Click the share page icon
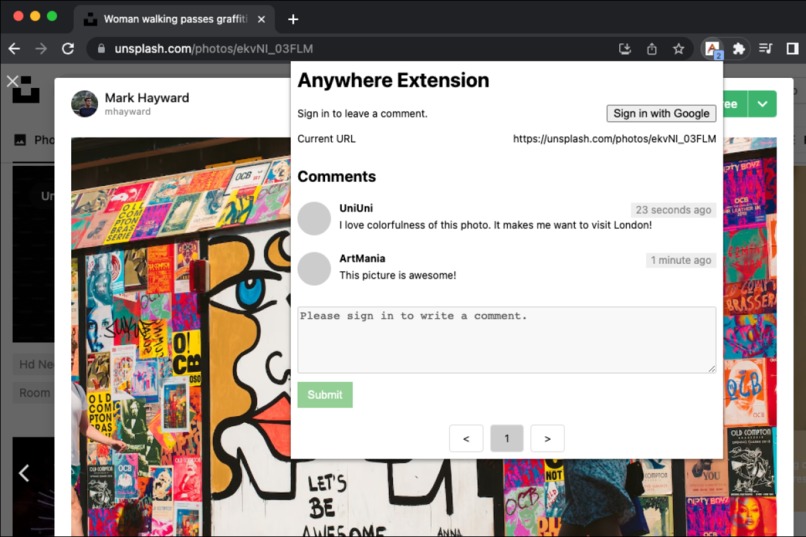Viewport: 806px width, 537px height. click(x=652, y=49)
